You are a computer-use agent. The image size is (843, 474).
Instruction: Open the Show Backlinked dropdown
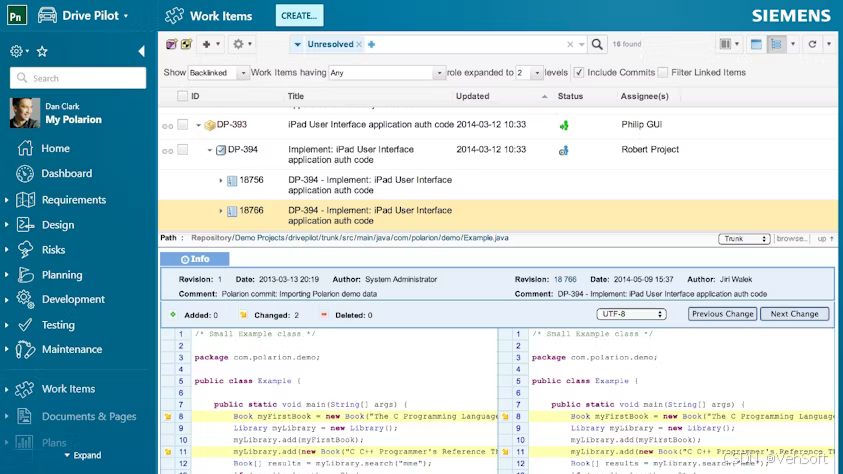218,73
